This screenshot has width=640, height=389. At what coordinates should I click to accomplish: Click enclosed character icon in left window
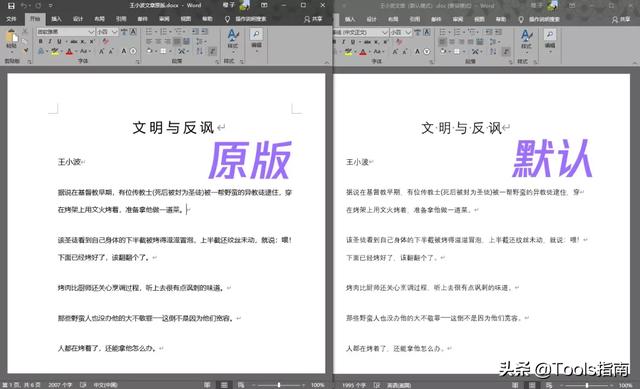[133, 51]
